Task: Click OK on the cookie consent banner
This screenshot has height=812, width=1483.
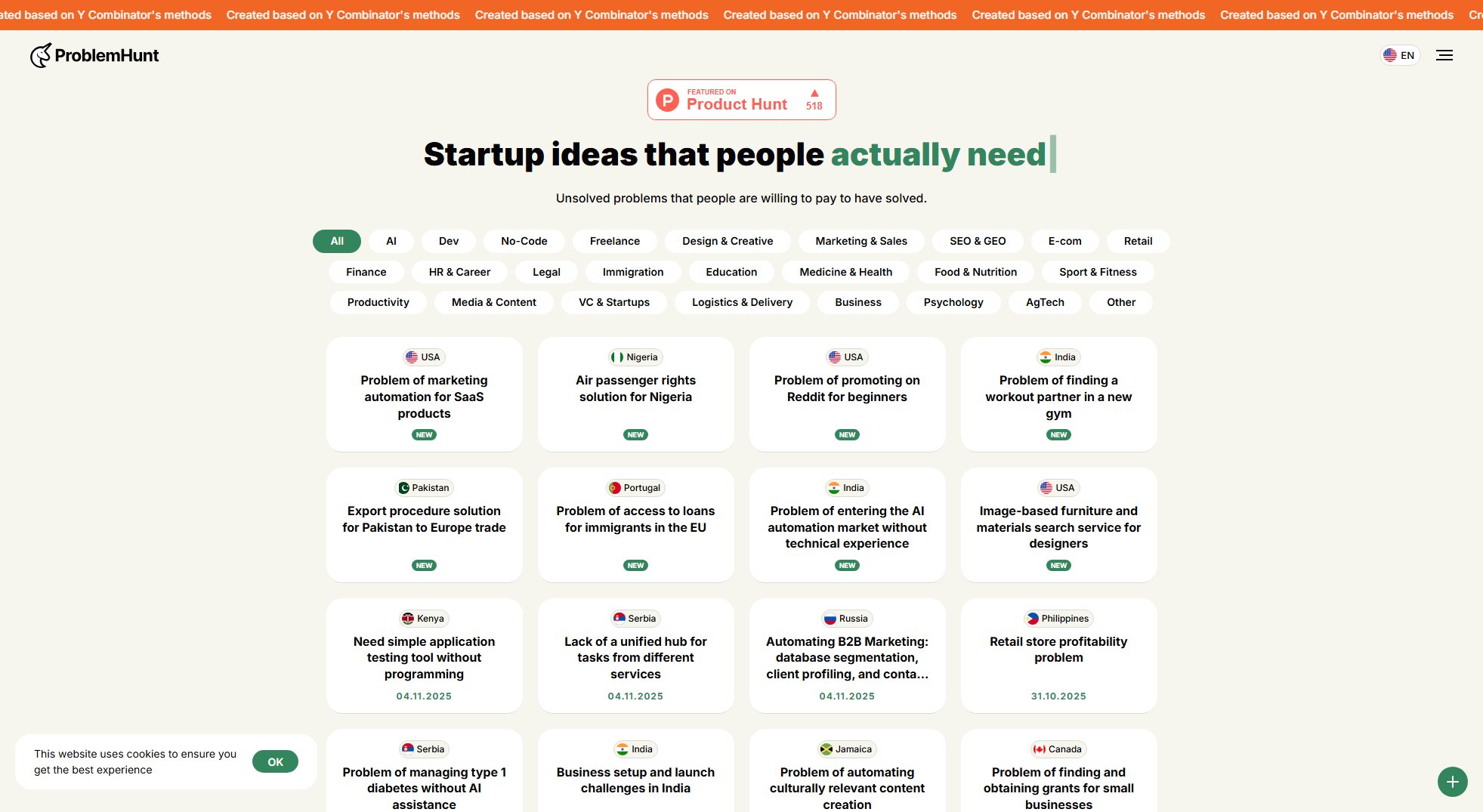Action: click(x=275, y=761)
